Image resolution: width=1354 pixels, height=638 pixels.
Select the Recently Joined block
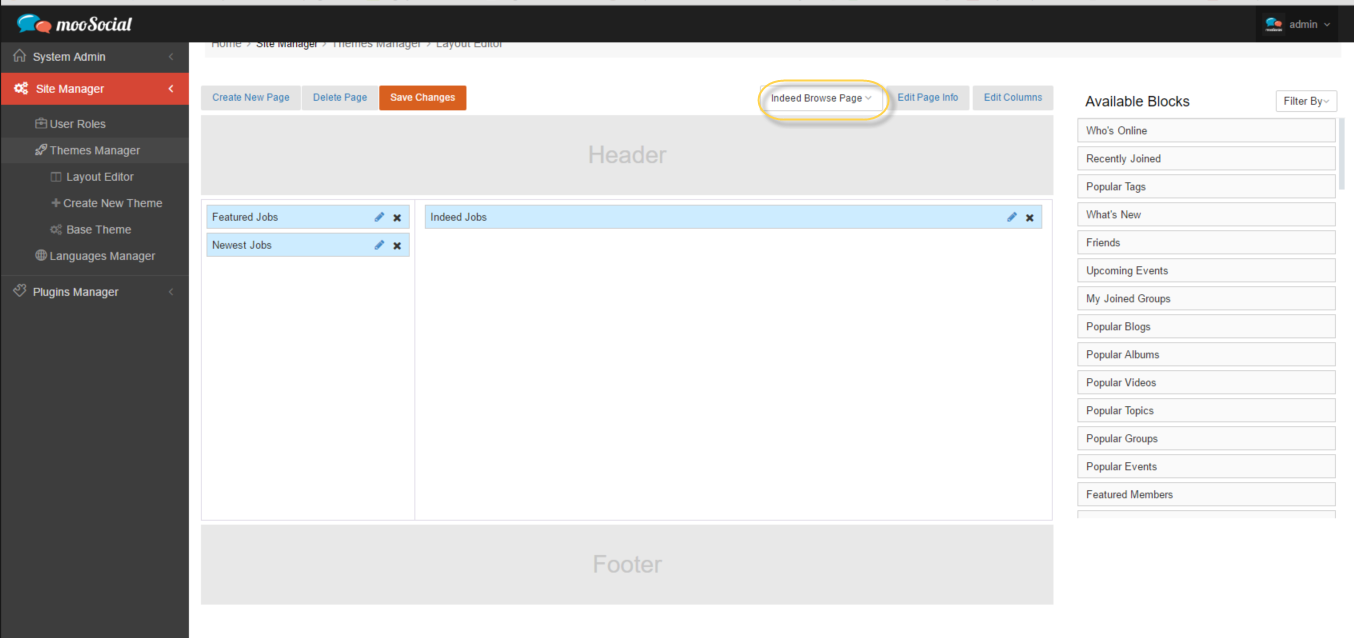pyautogui.click(x=1206, y=159)
